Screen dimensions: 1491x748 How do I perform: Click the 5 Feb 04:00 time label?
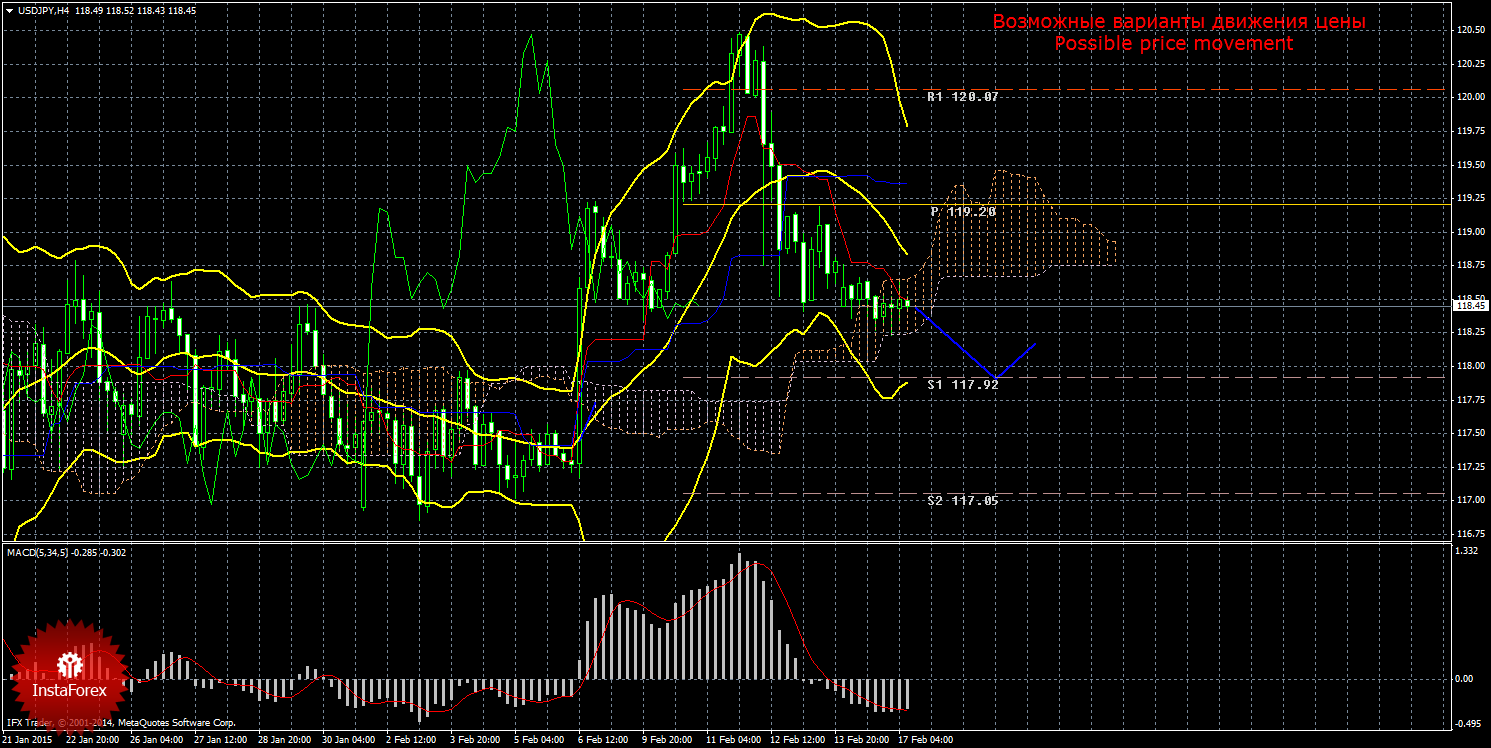pos(540,741)
